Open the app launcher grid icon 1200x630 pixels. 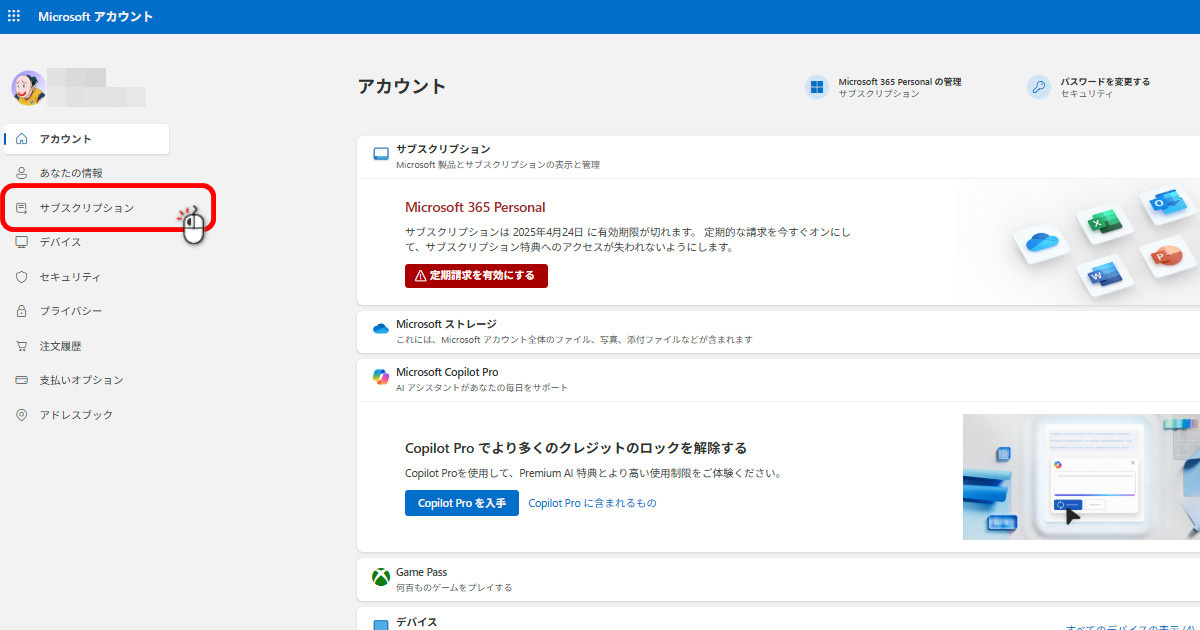click(x=14, y=17)
